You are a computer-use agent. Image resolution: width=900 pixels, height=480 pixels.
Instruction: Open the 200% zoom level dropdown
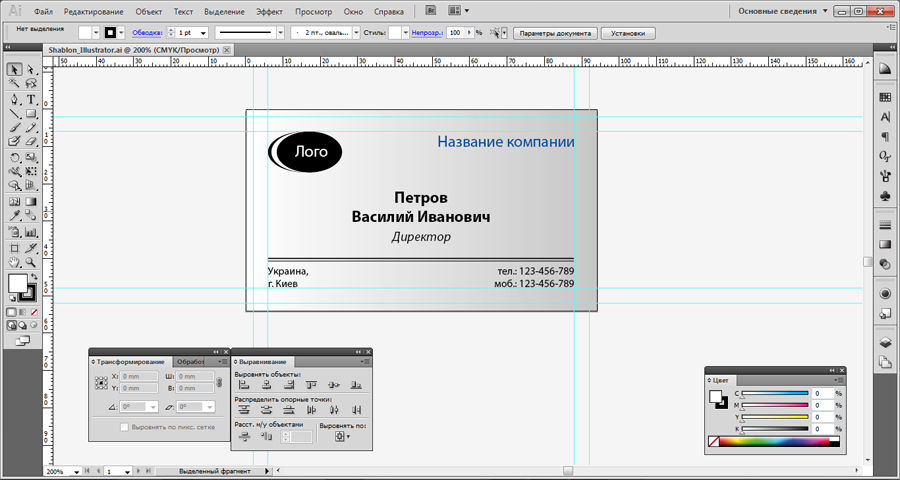[x=77, y=472]
